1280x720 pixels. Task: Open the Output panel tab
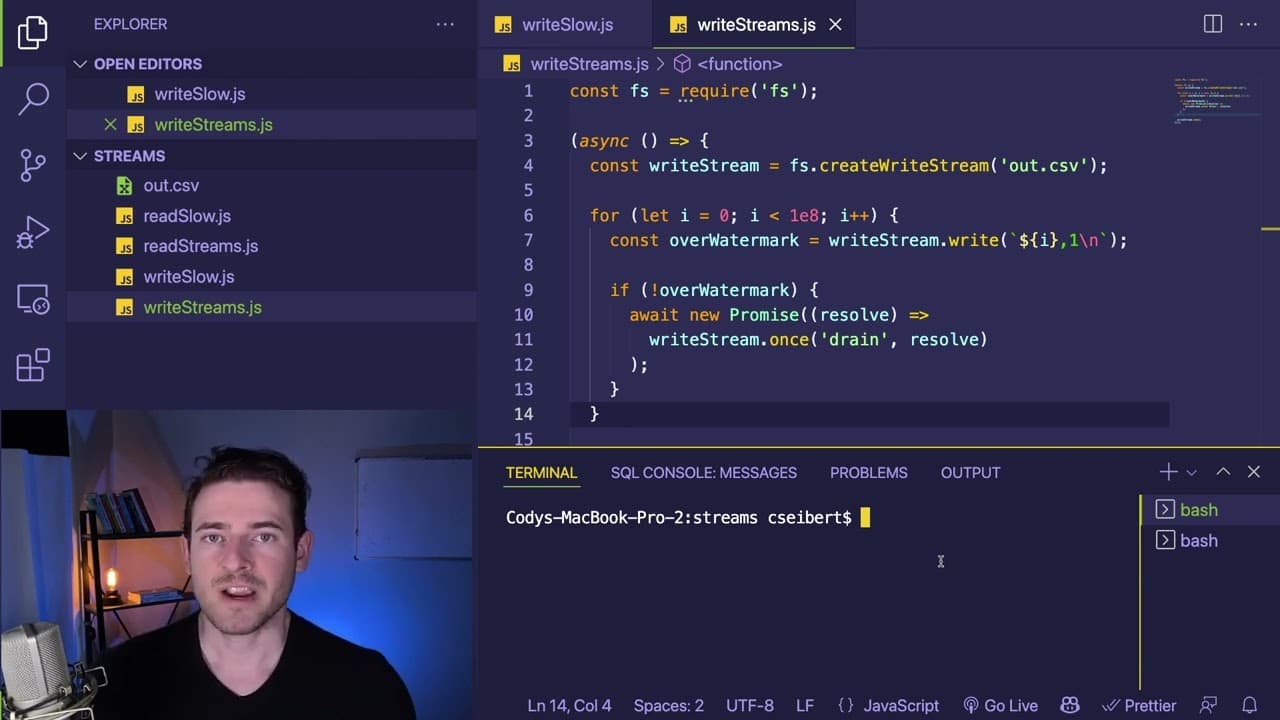[x=970, y=473]
